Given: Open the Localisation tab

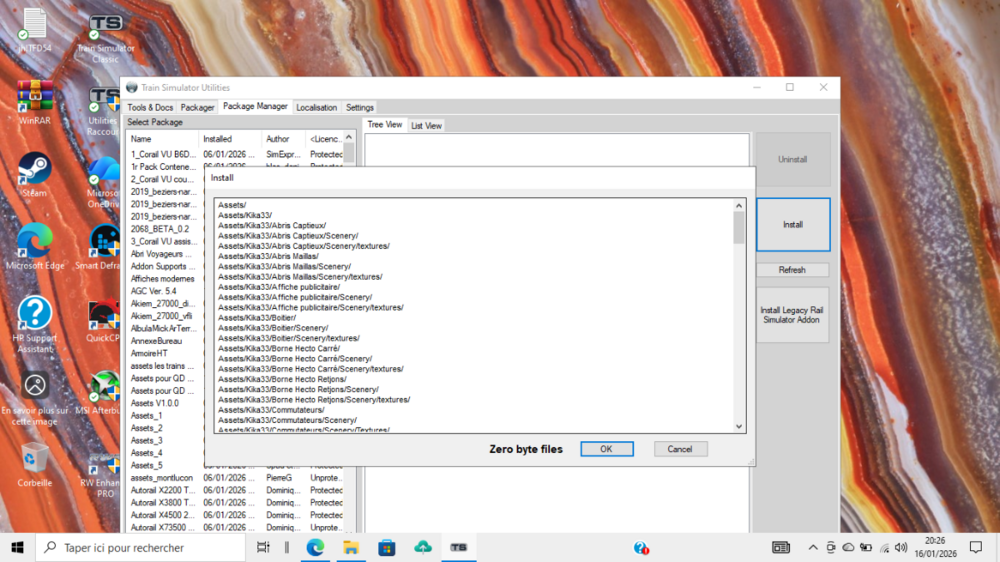Looking at the screenshot, I should pyautogui.click(x=316, y=107).
